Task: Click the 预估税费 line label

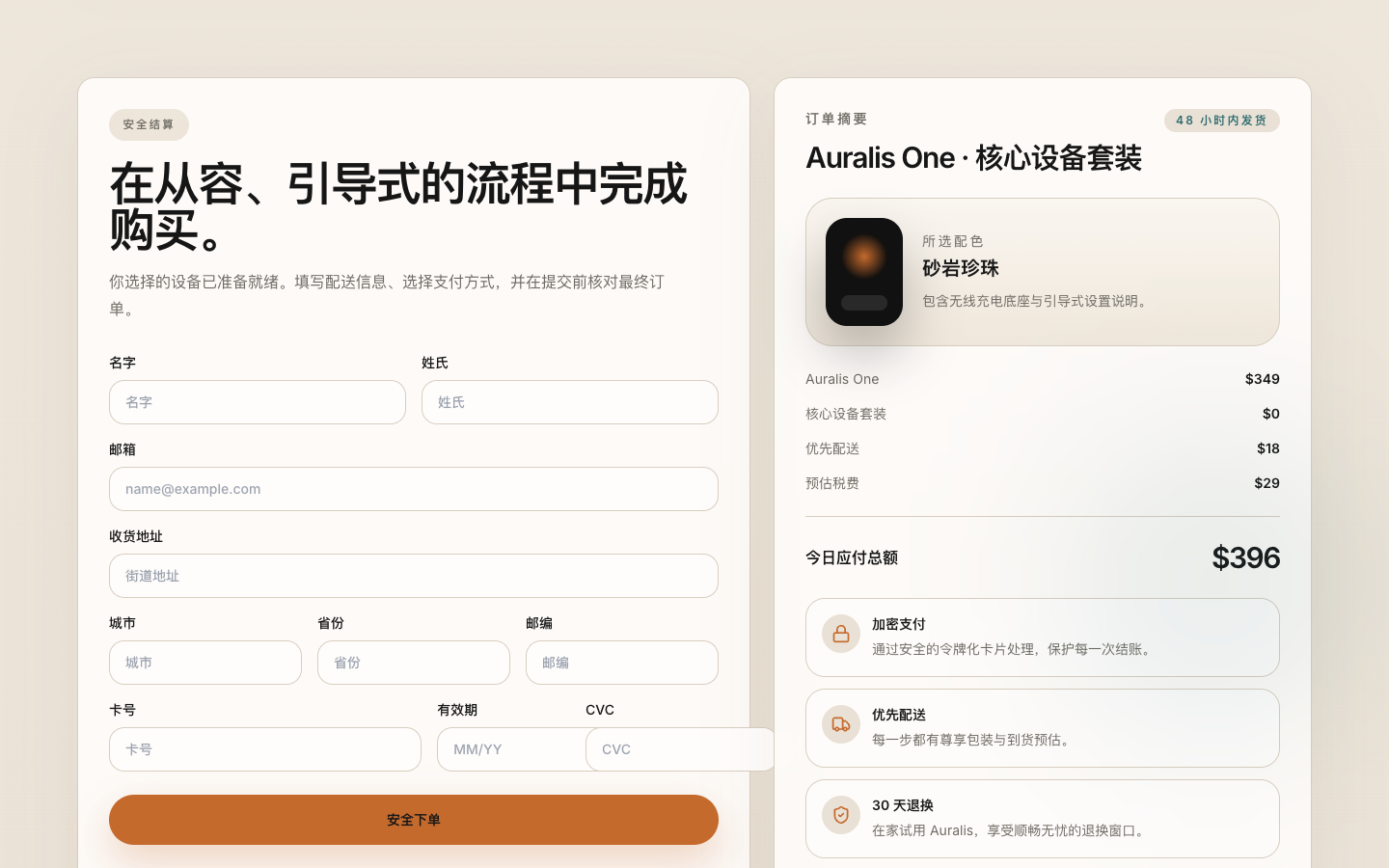Action: coord(832,483)
